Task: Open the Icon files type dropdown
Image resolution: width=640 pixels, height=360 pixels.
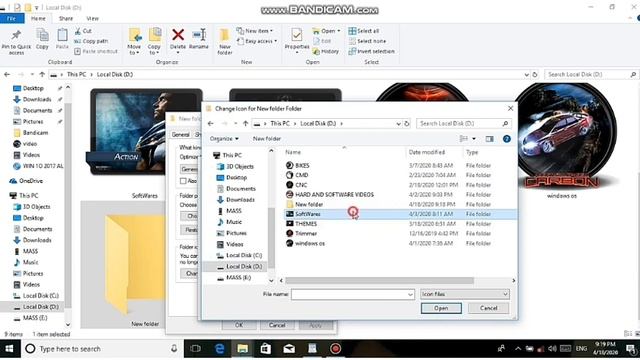Action: 464,294
